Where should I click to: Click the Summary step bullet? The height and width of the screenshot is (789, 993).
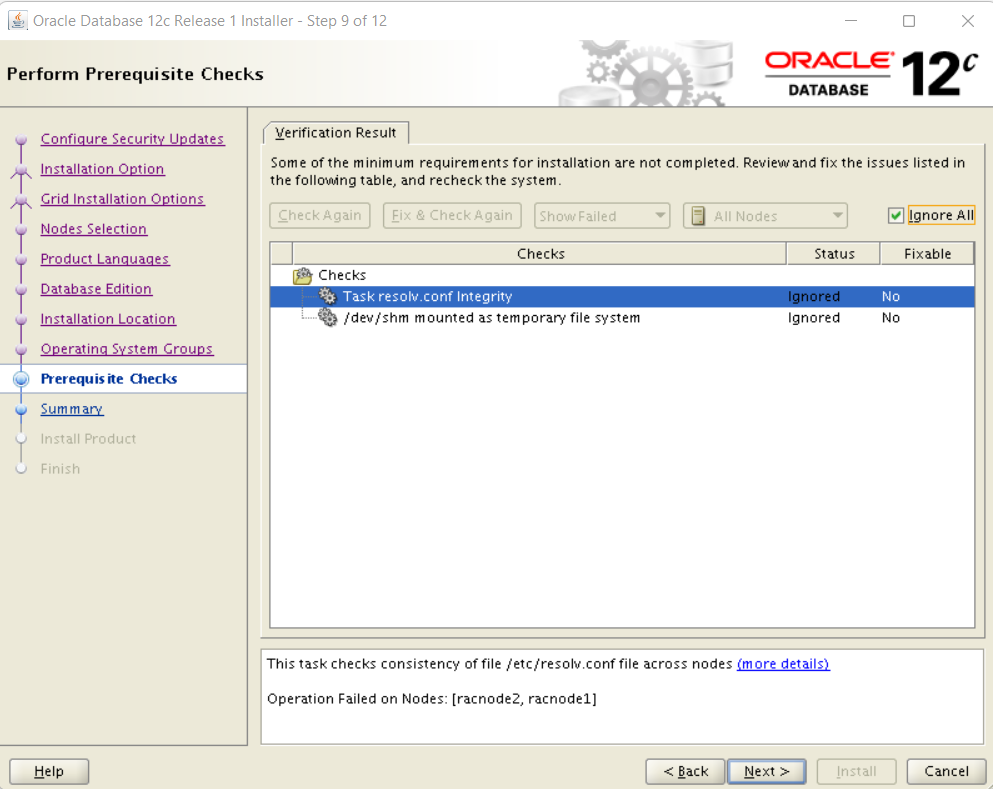[x=21, y=410]
